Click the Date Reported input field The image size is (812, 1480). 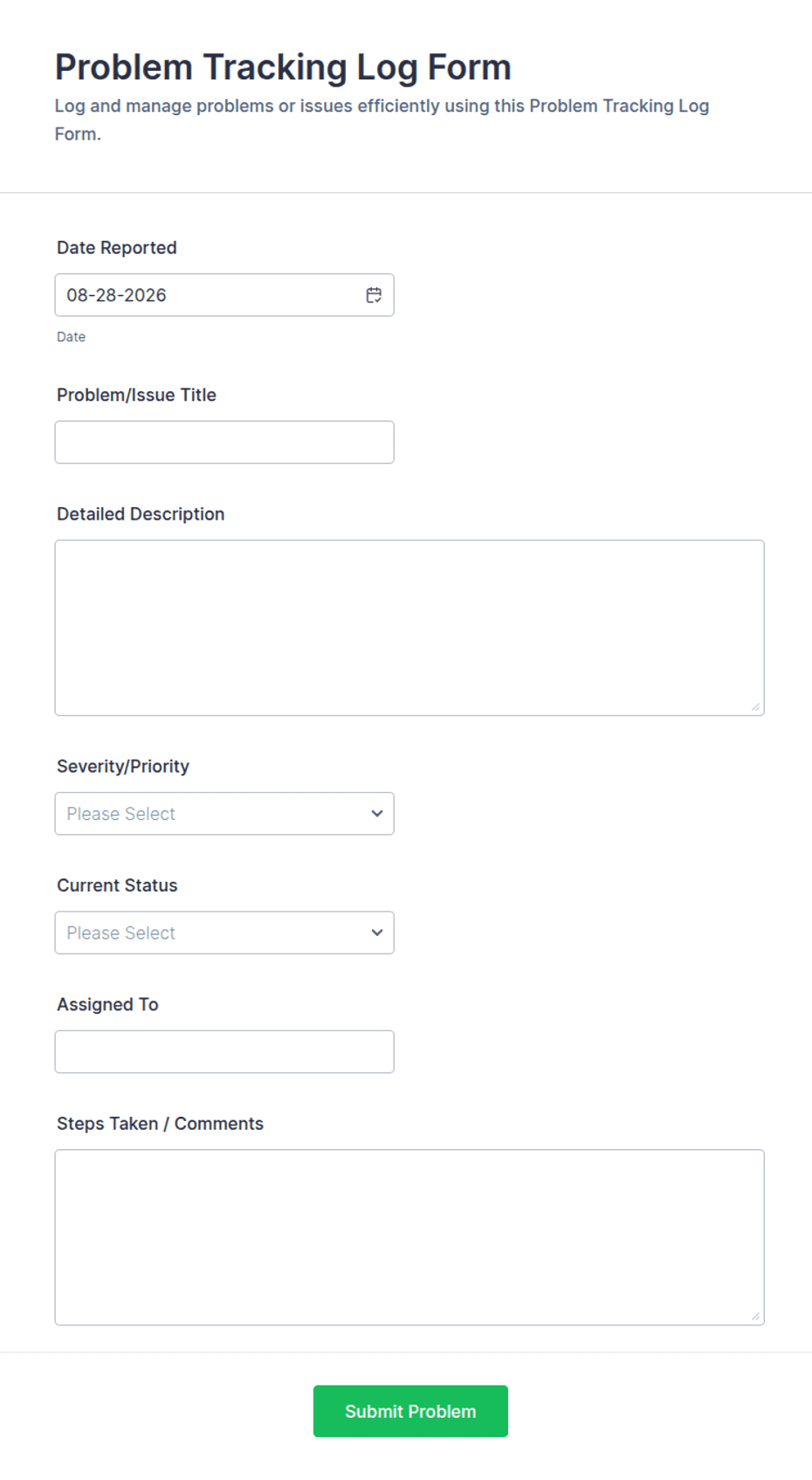[x=224, y=295]
